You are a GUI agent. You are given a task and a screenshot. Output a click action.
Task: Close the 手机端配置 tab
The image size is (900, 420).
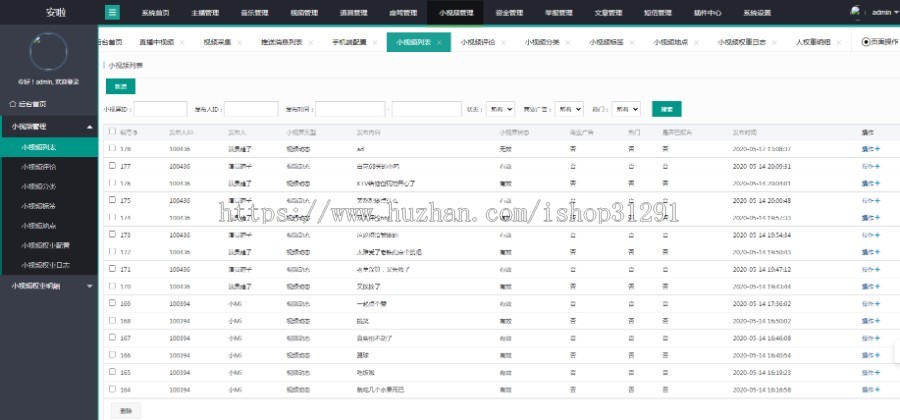374,42
